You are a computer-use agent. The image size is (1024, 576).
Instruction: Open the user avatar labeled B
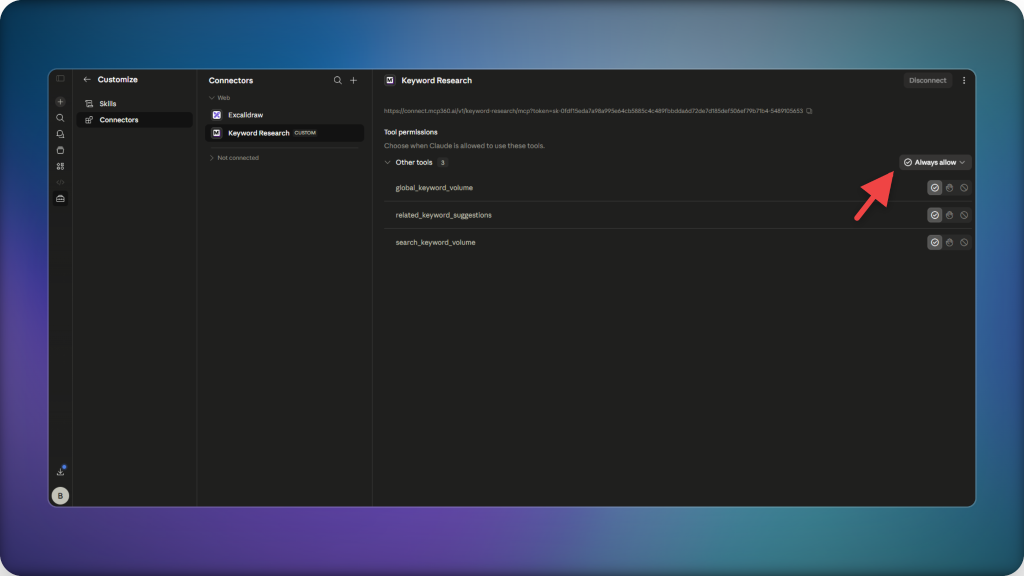pyautogui.click(x=60, y=496)
